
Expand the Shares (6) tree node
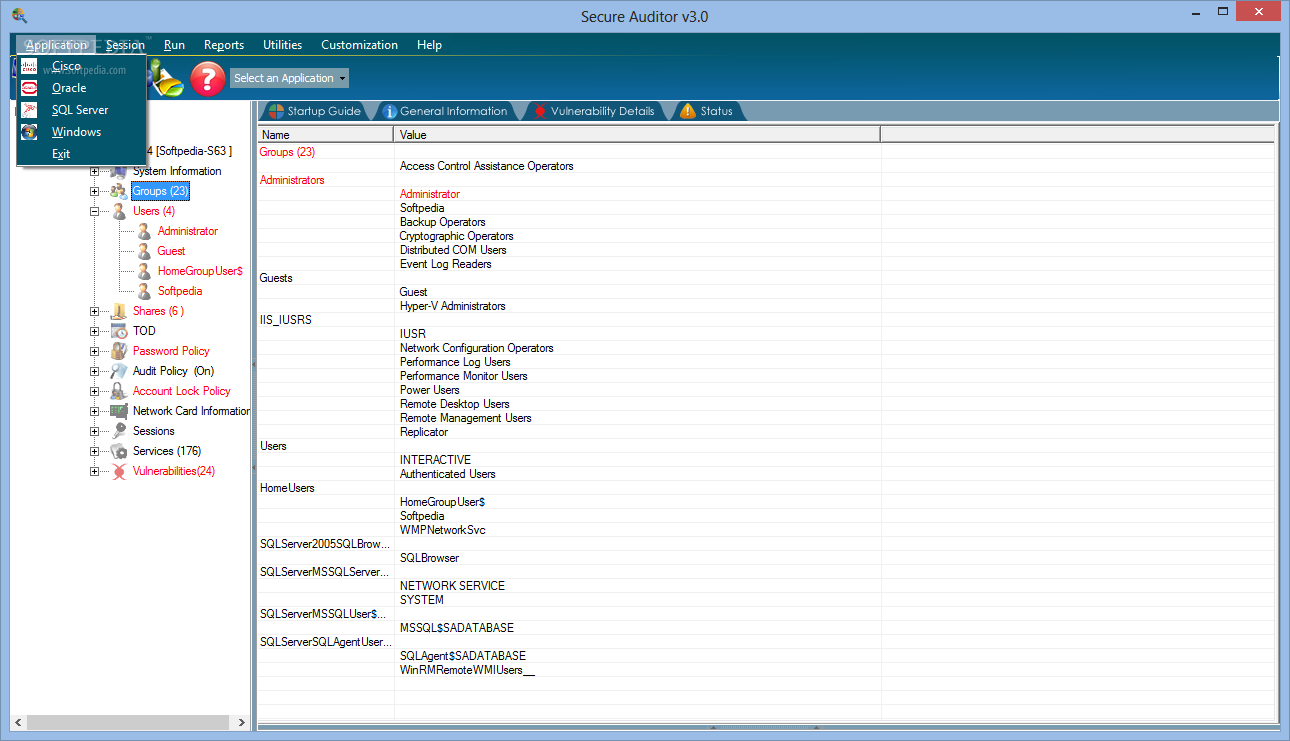[95, 311]
